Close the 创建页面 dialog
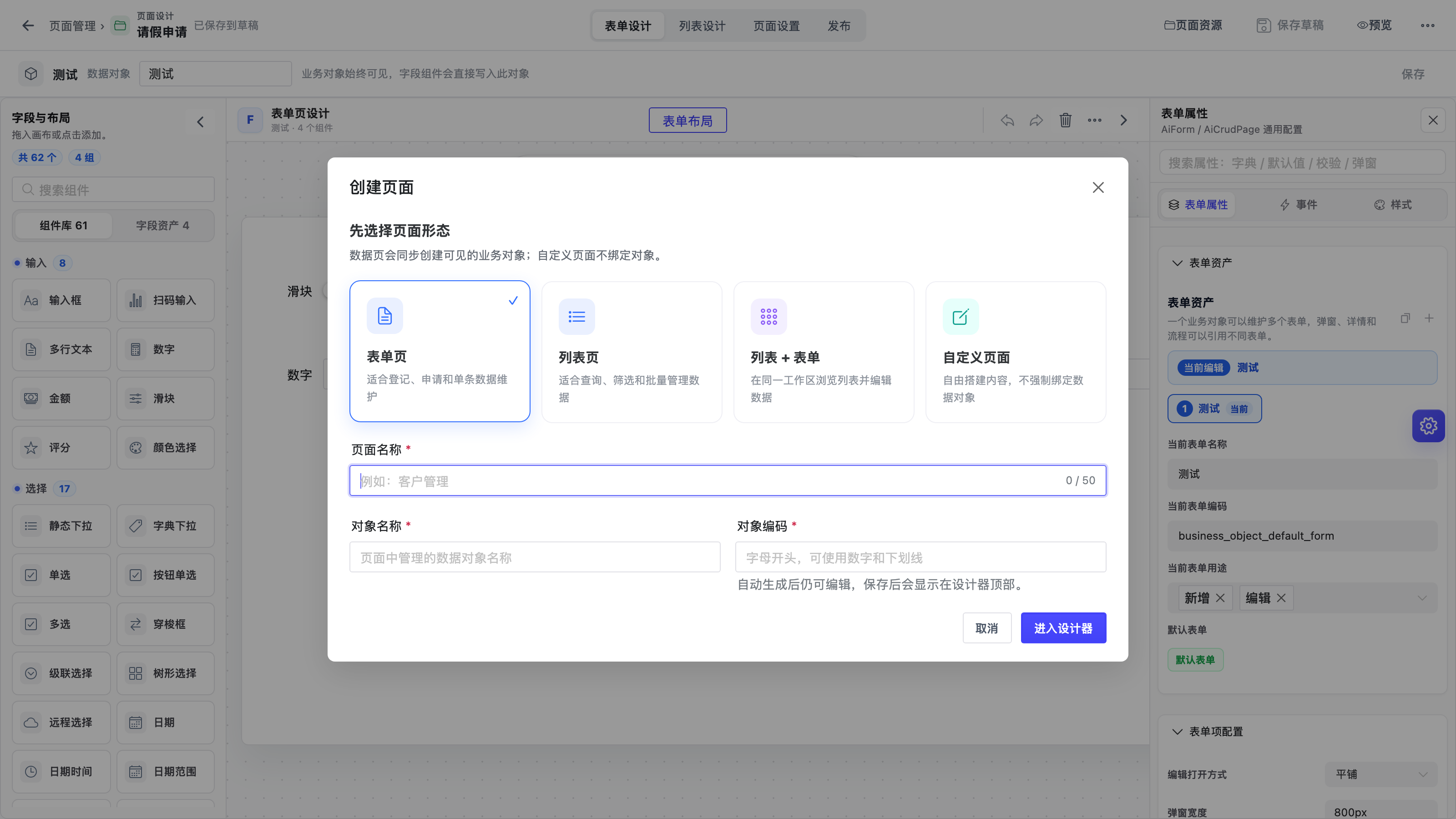This screenshot has height=819, width=1456. [1098, 187]
